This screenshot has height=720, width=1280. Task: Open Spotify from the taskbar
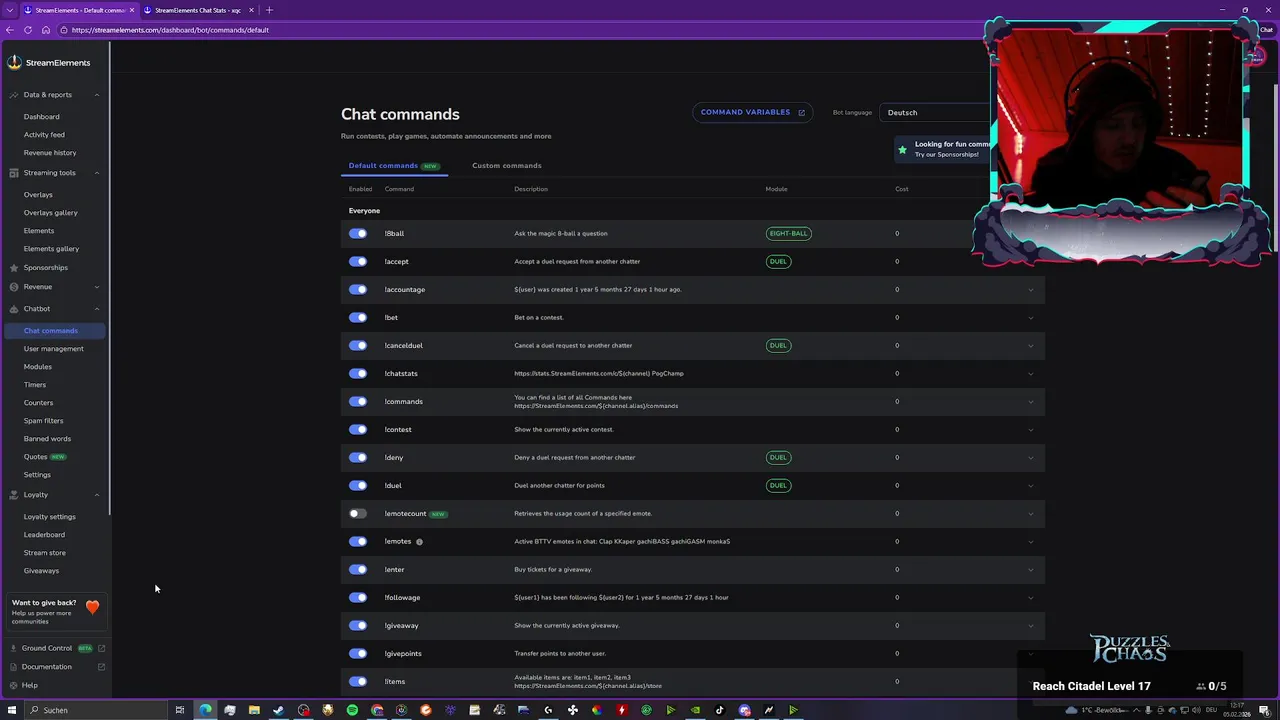(x=352, y=710)
